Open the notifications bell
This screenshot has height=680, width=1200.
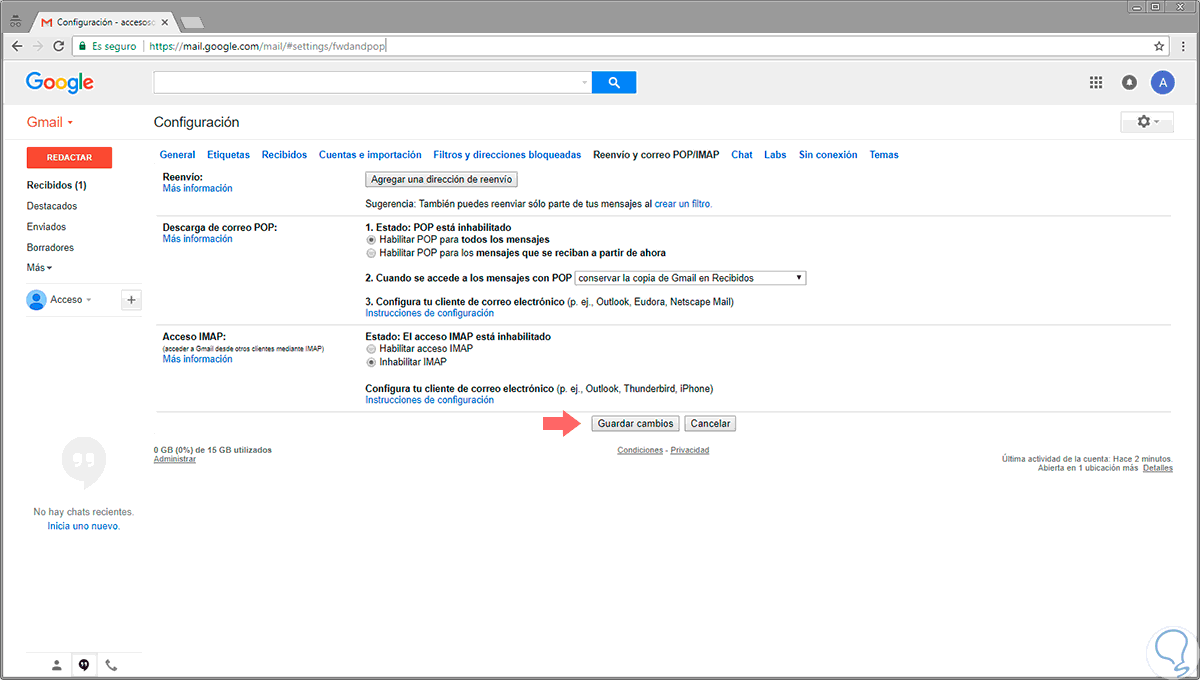1129,83
